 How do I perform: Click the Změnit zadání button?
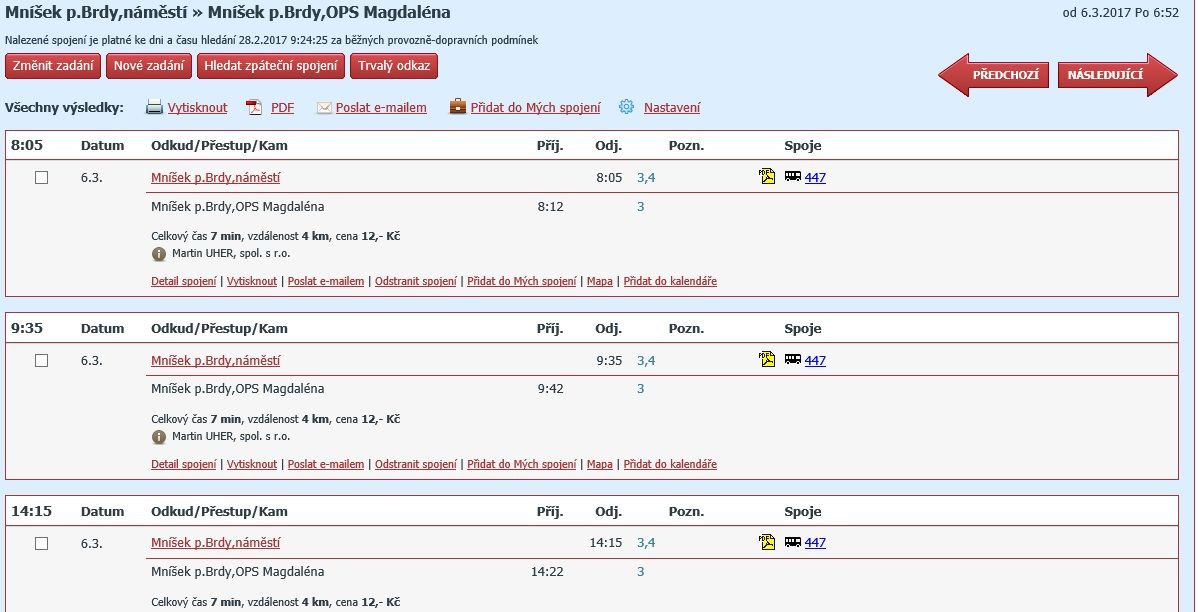pos(53,66)
